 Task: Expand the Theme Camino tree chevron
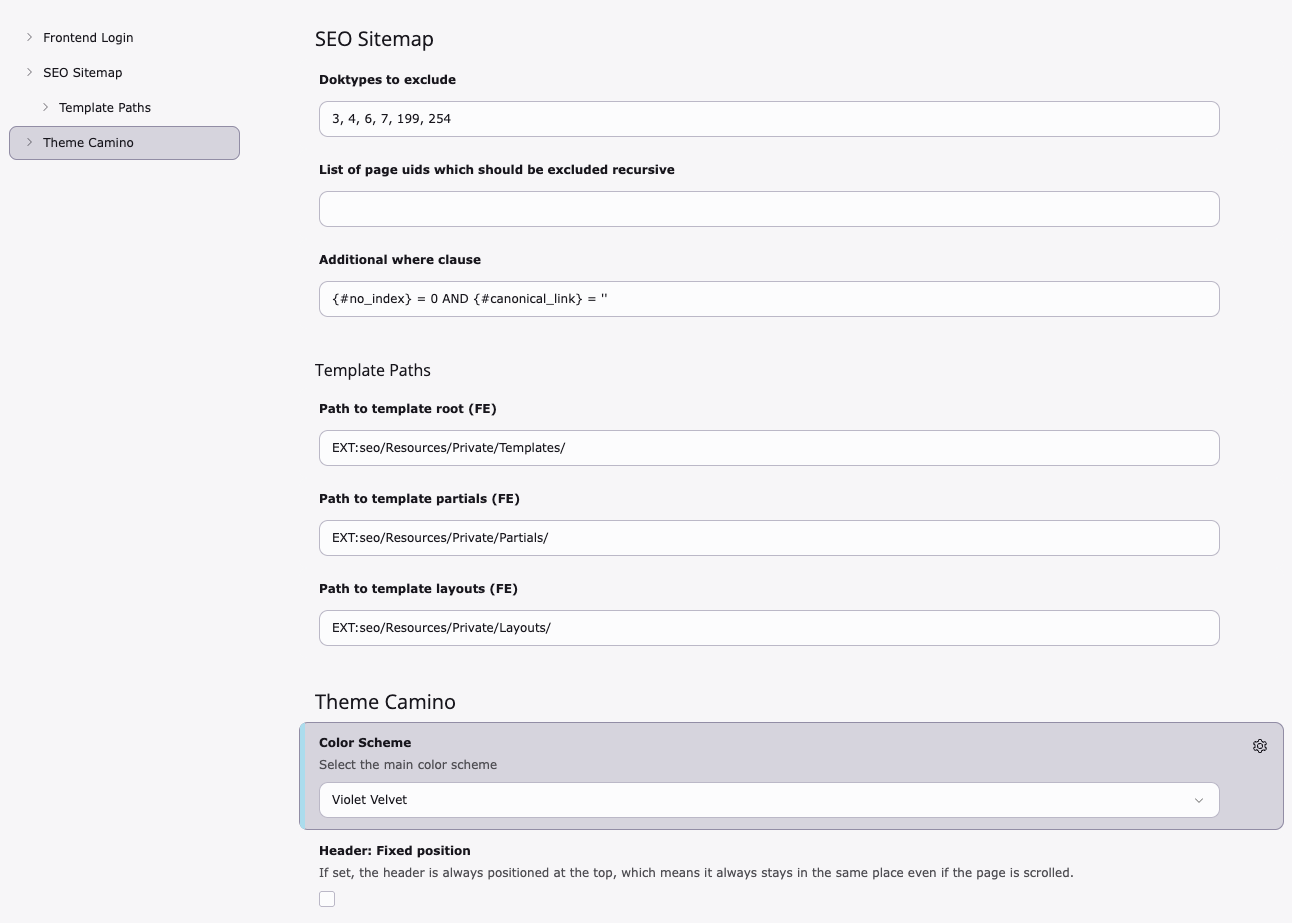(27, 142)
